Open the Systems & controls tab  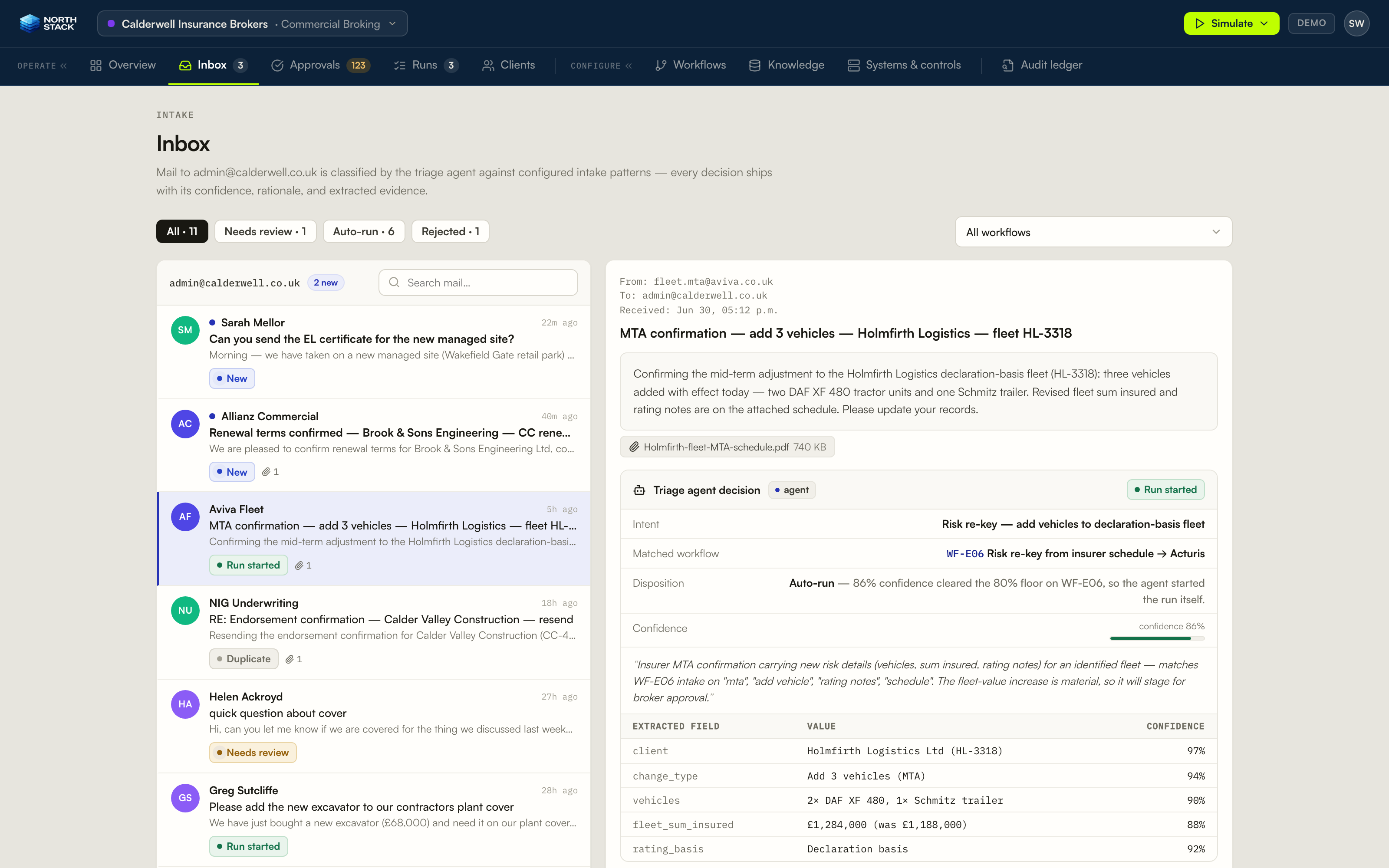click(904, 66)
